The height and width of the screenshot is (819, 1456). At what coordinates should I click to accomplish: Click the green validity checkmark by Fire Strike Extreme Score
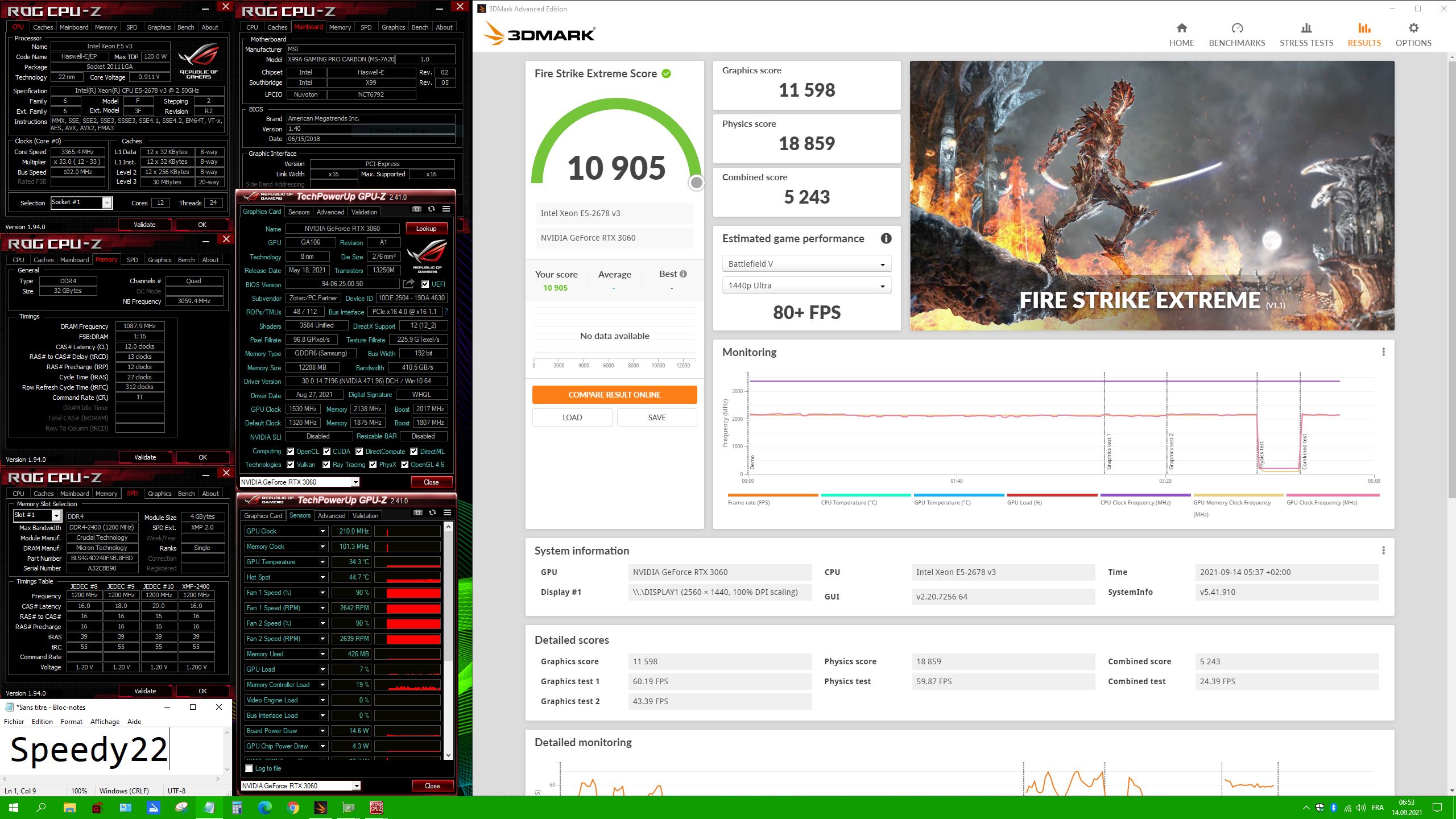[666, 73]
